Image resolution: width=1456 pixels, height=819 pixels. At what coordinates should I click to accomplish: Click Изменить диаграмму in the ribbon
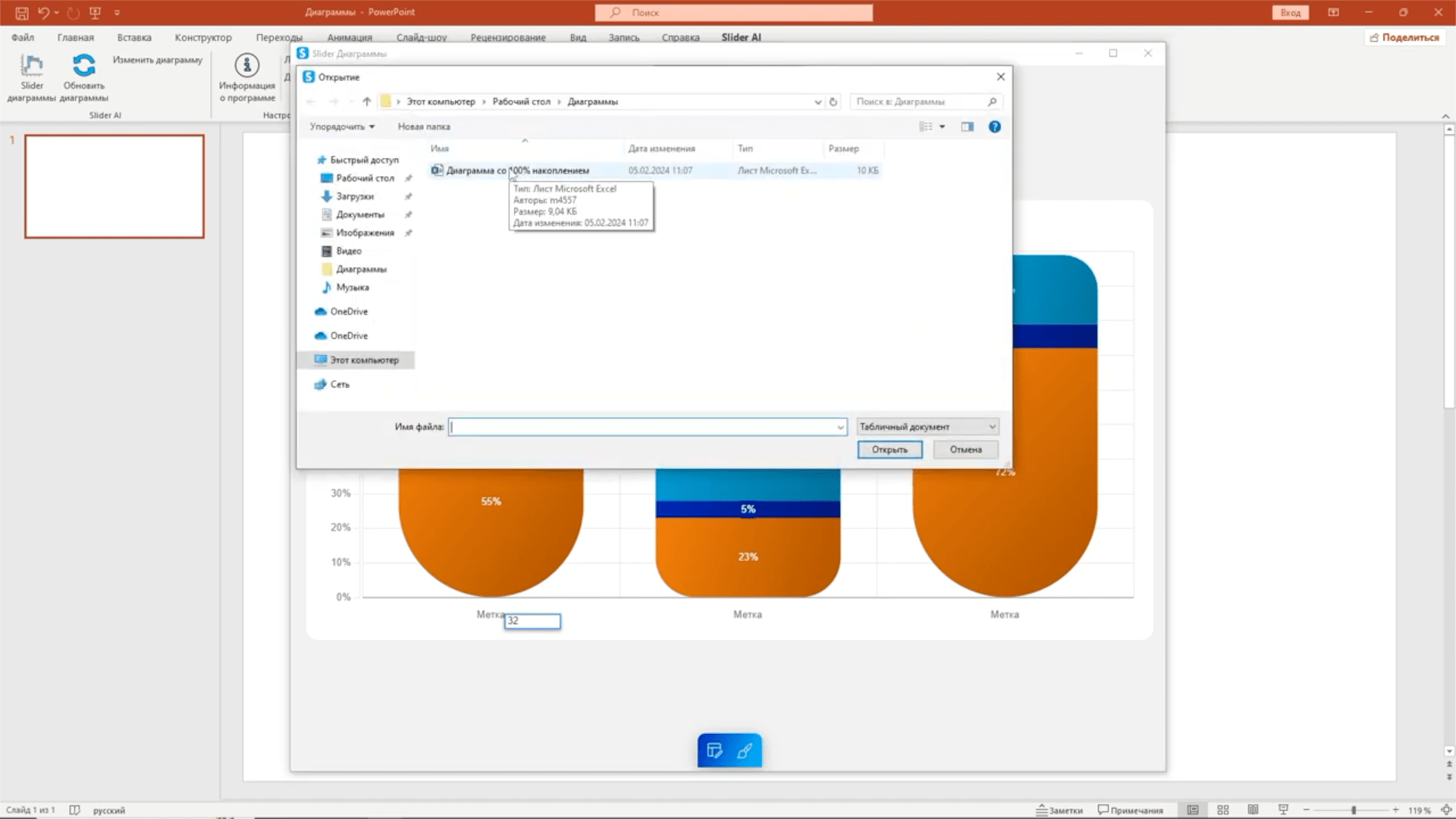(x=158, y=60)
